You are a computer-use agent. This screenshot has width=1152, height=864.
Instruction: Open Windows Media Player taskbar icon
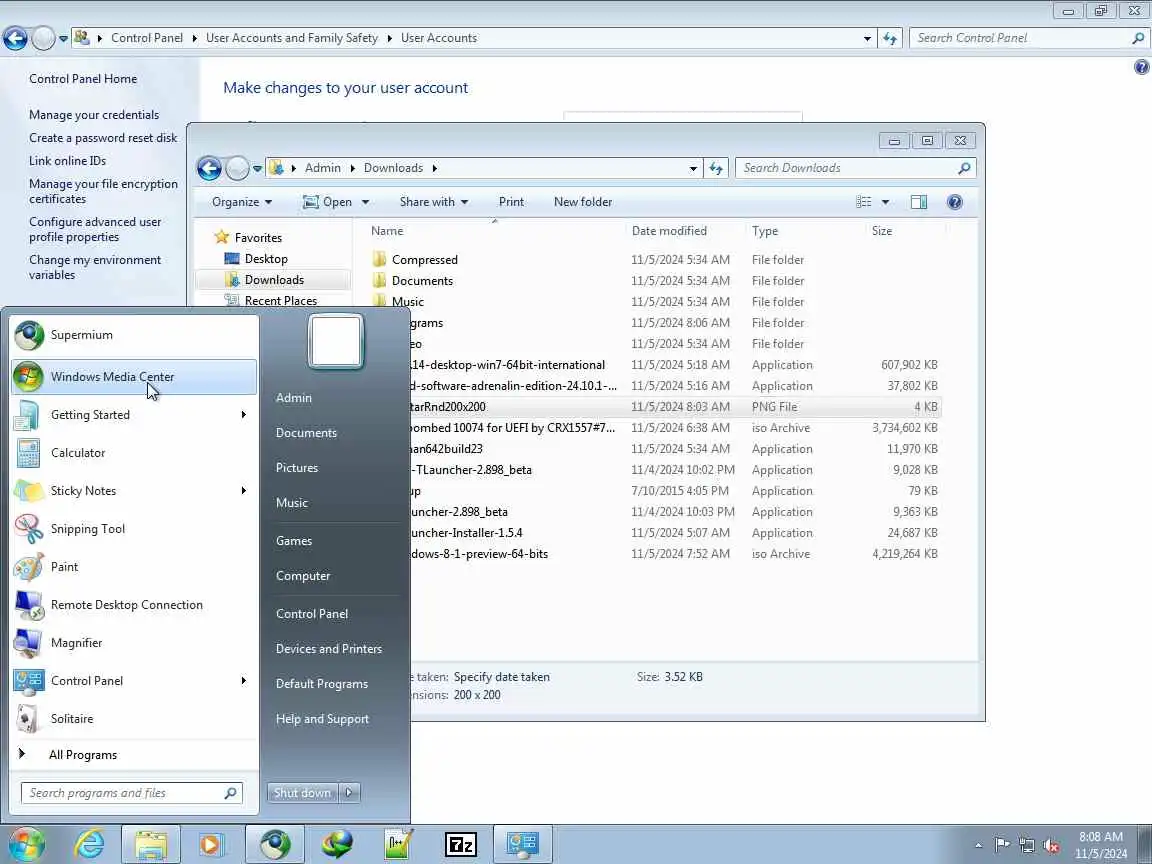tap(211, 845)
